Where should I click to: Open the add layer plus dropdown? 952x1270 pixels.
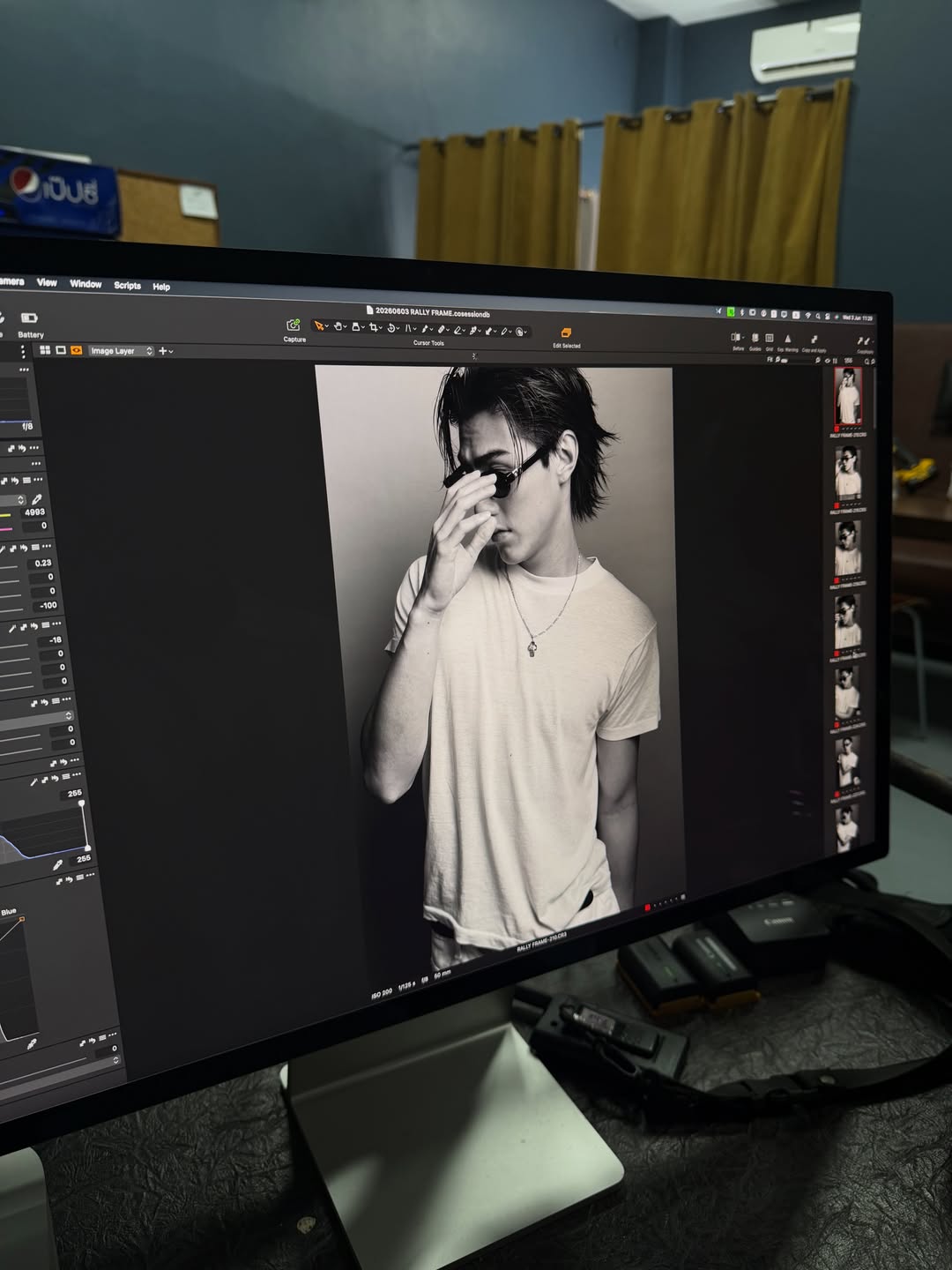(166, 351)
